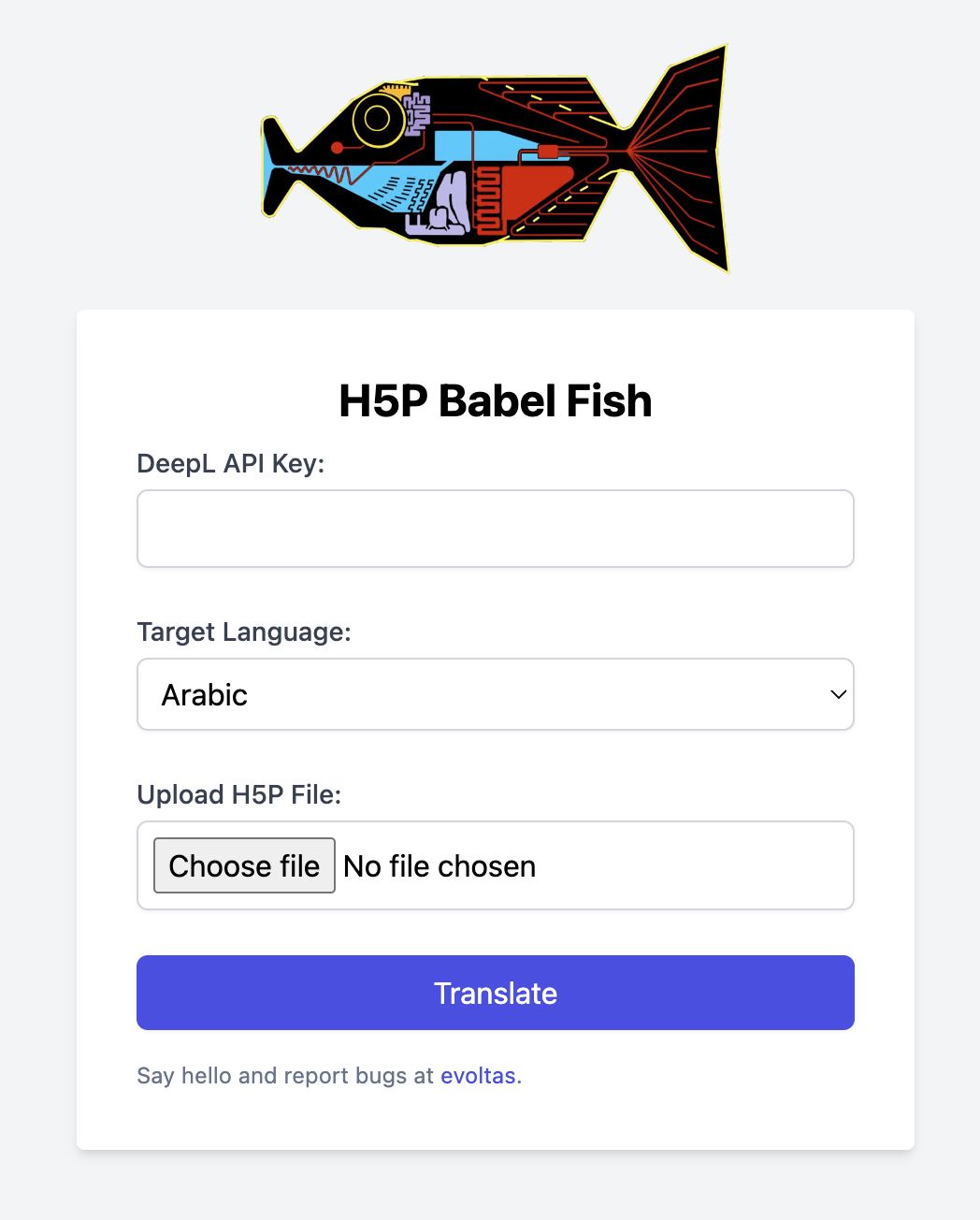The image size is (980, 1220).
Task: Select the Arabic language option text
Action: [205, 695]
